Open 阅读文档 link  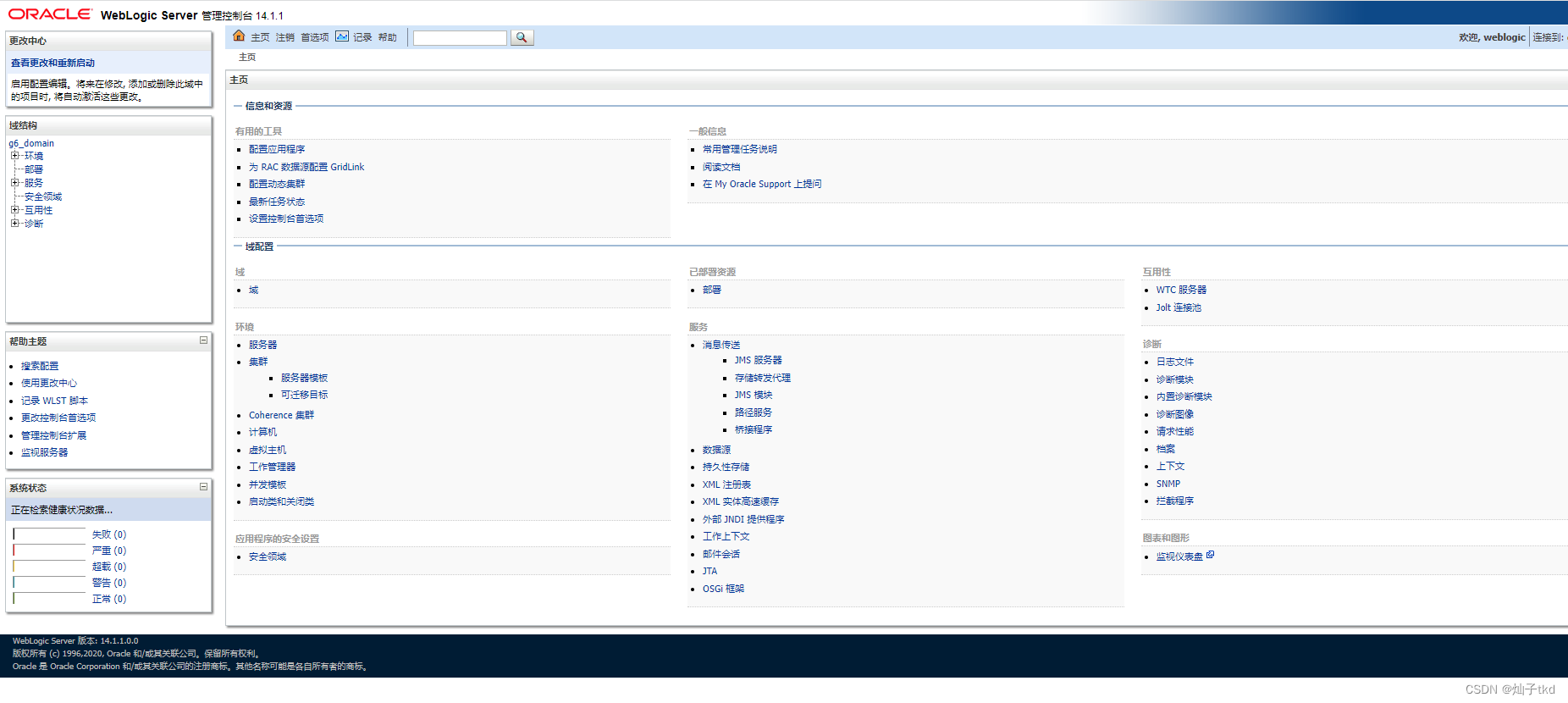[x=721, y=167]
